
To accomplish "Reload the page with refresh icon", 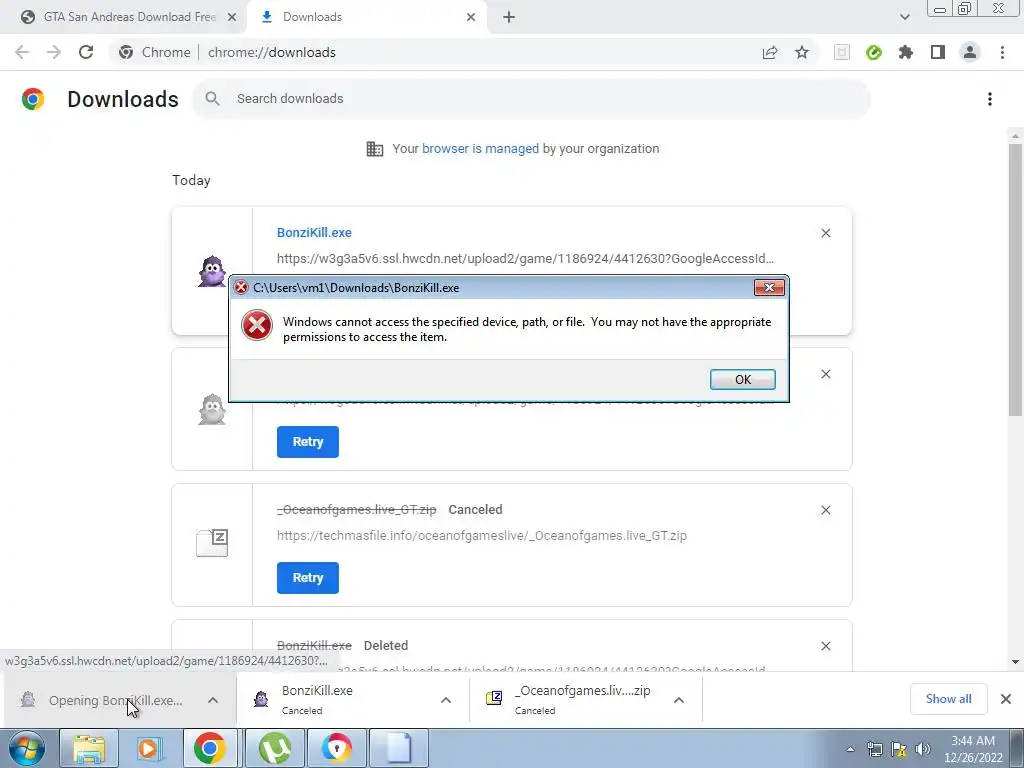I will [x=86, y=52].
